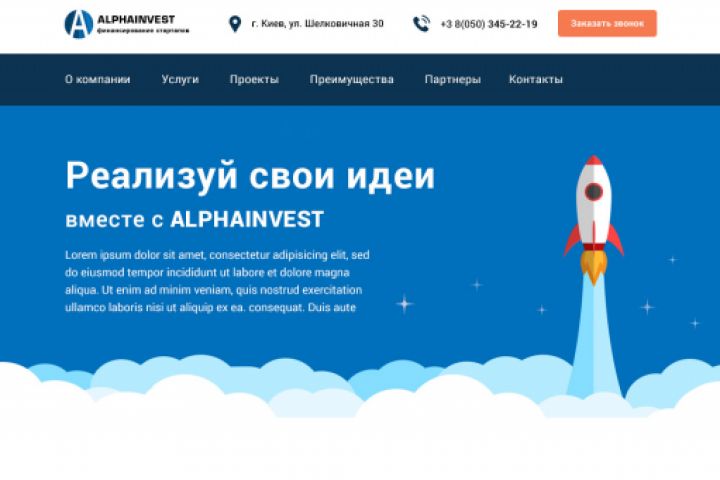Open the О компании menu item

pyautogui.click(x=97, y=79)
